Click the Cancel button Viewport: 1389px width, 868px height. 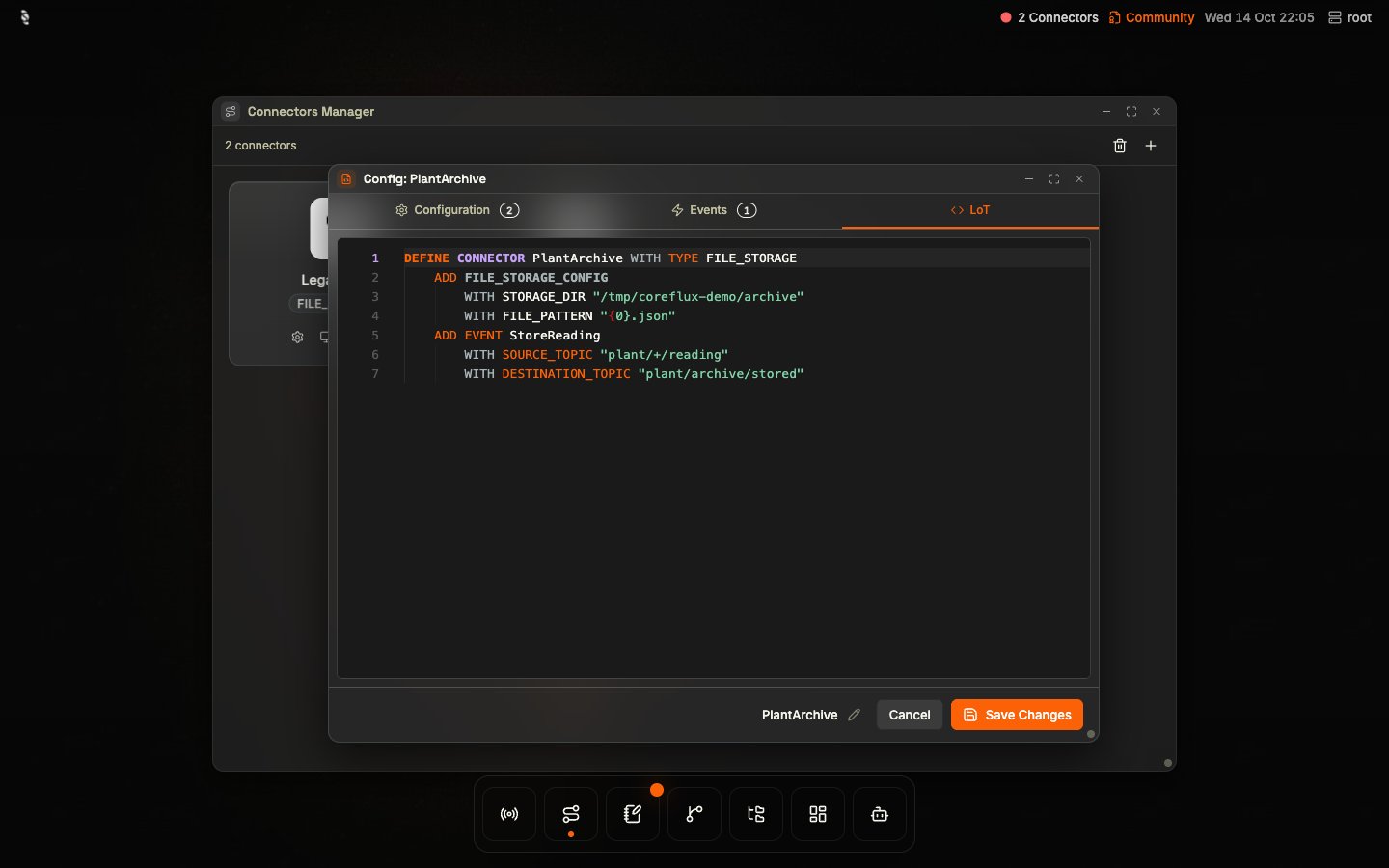point(910,715)
